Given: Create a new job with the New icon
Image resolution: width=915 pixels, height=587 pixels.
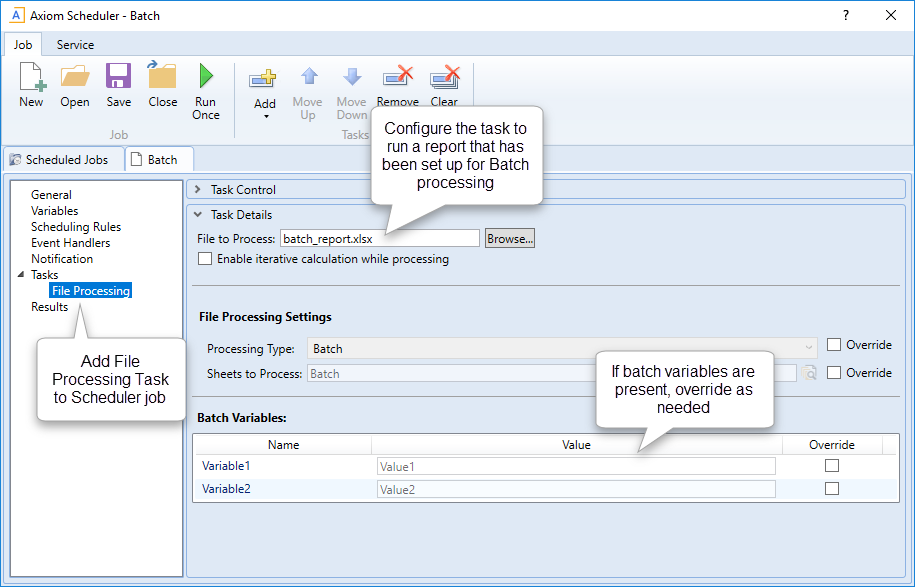Looking at the screenshot, I should tap(30, 85).
